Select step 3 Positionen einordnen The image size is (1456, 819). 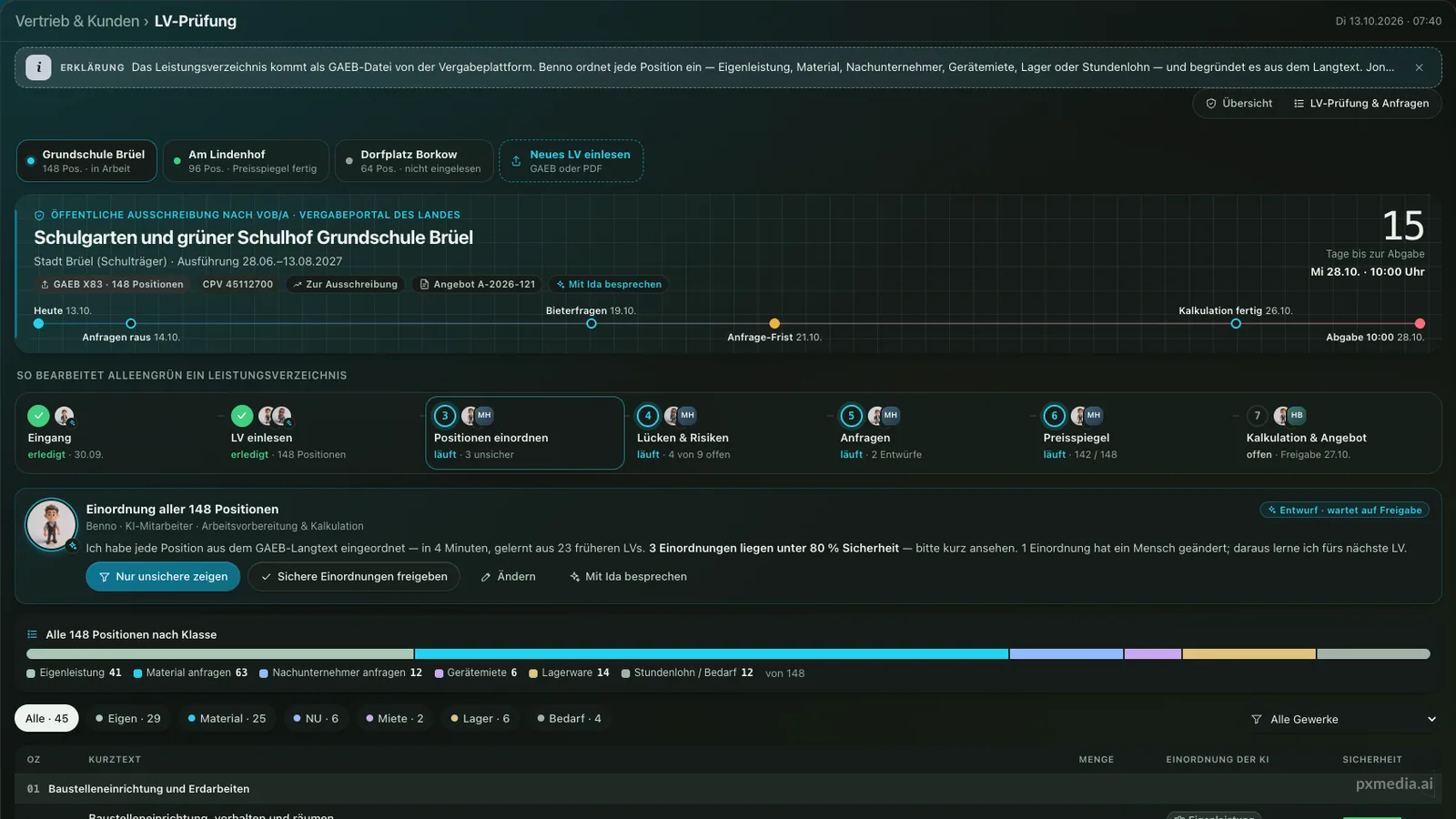(x=525, y=433)
